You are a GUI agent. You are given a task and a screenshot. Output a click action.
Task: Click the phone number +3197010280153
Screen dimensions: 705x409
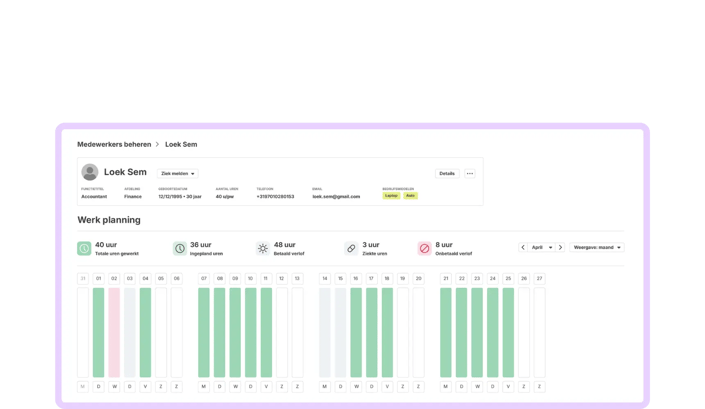click(275, 196)
